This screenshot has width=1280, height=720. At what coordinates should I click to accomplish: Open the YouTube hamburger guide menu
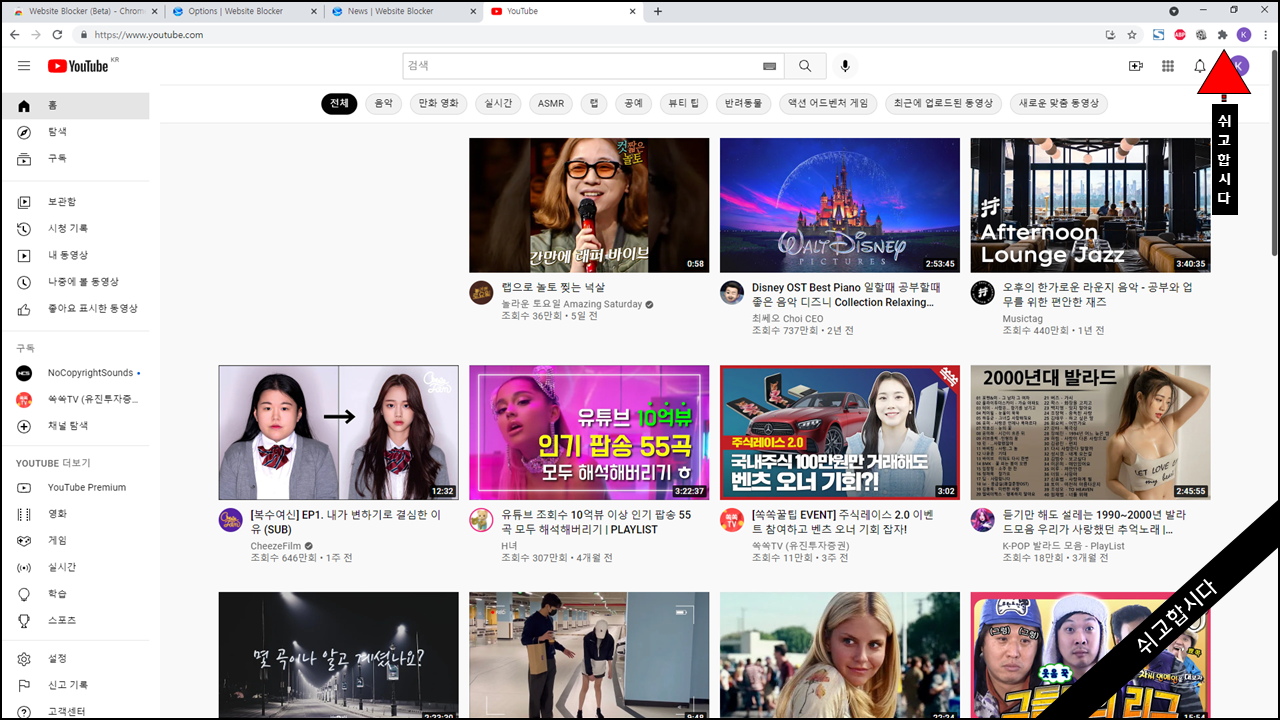24,66
